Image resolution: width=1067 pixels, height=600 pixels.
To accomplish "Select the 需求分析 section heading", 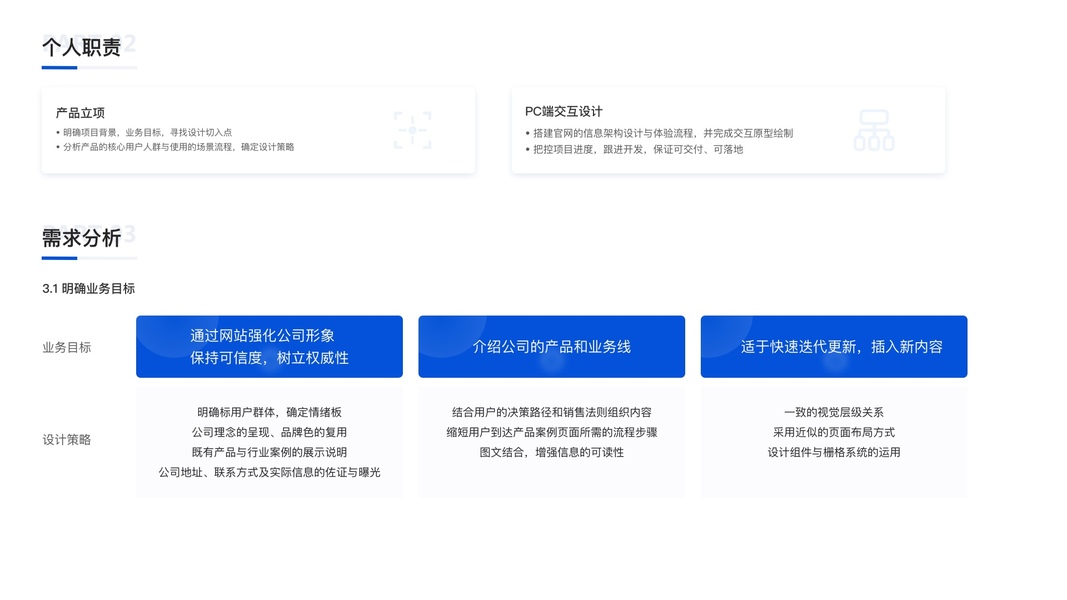I will (82, 238).
